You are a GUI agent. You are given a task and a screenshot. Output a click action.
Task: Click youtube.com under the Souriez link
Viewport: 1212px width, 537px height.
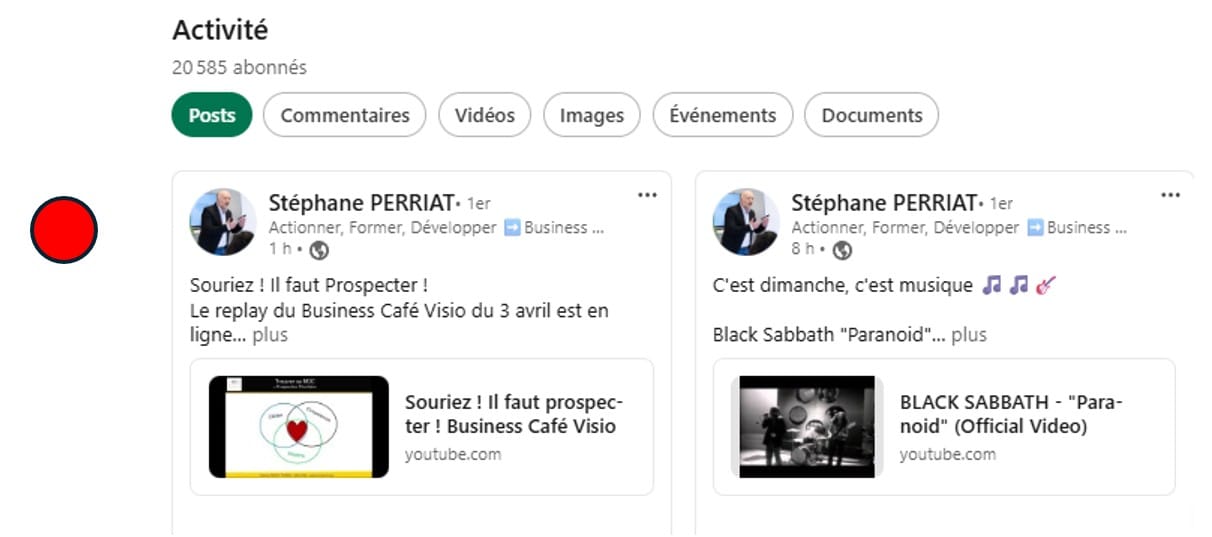point(453,455)
